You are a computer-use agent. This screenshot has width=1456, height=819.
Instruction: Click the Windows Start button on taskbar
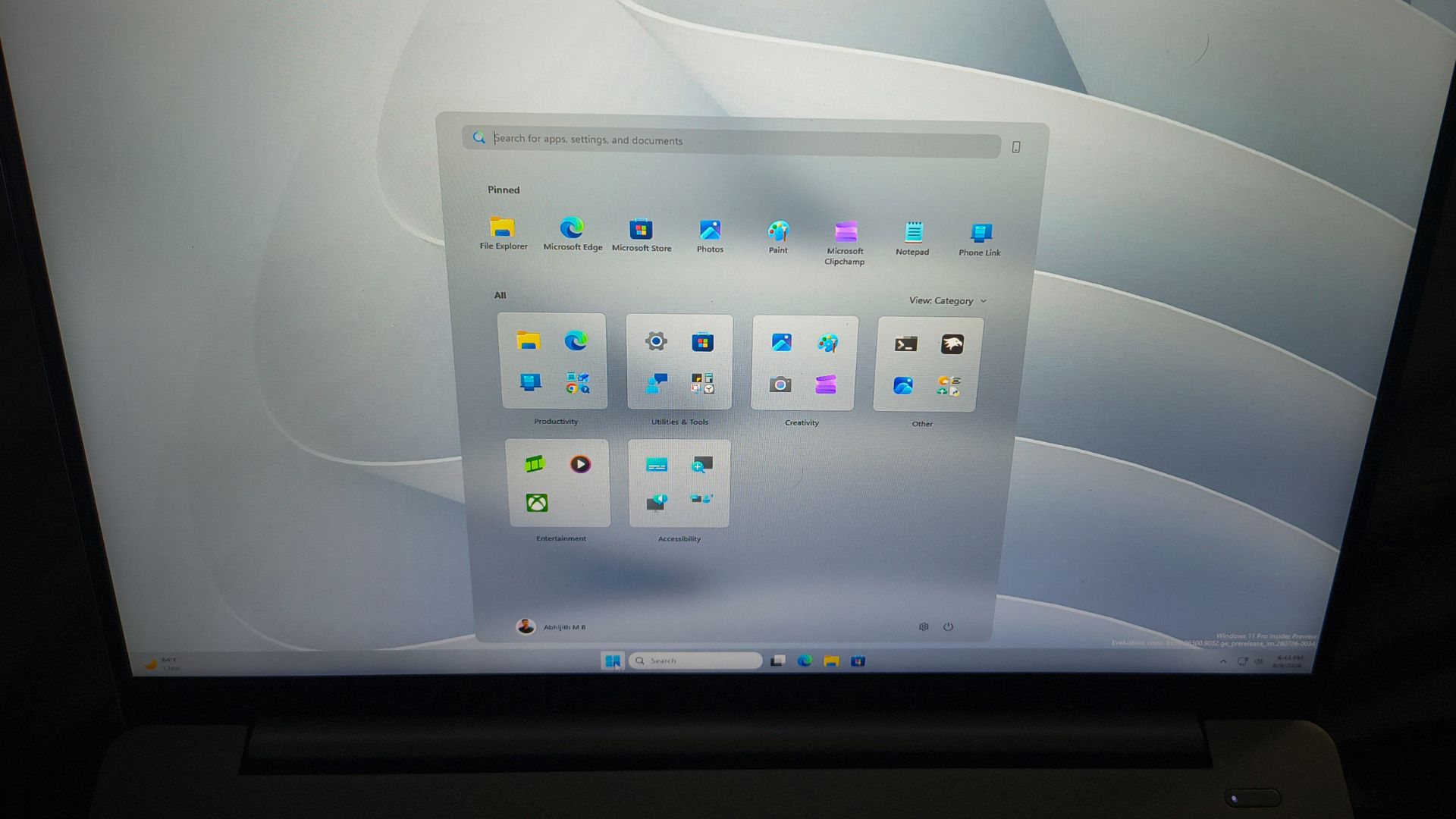tap(613, 661)
